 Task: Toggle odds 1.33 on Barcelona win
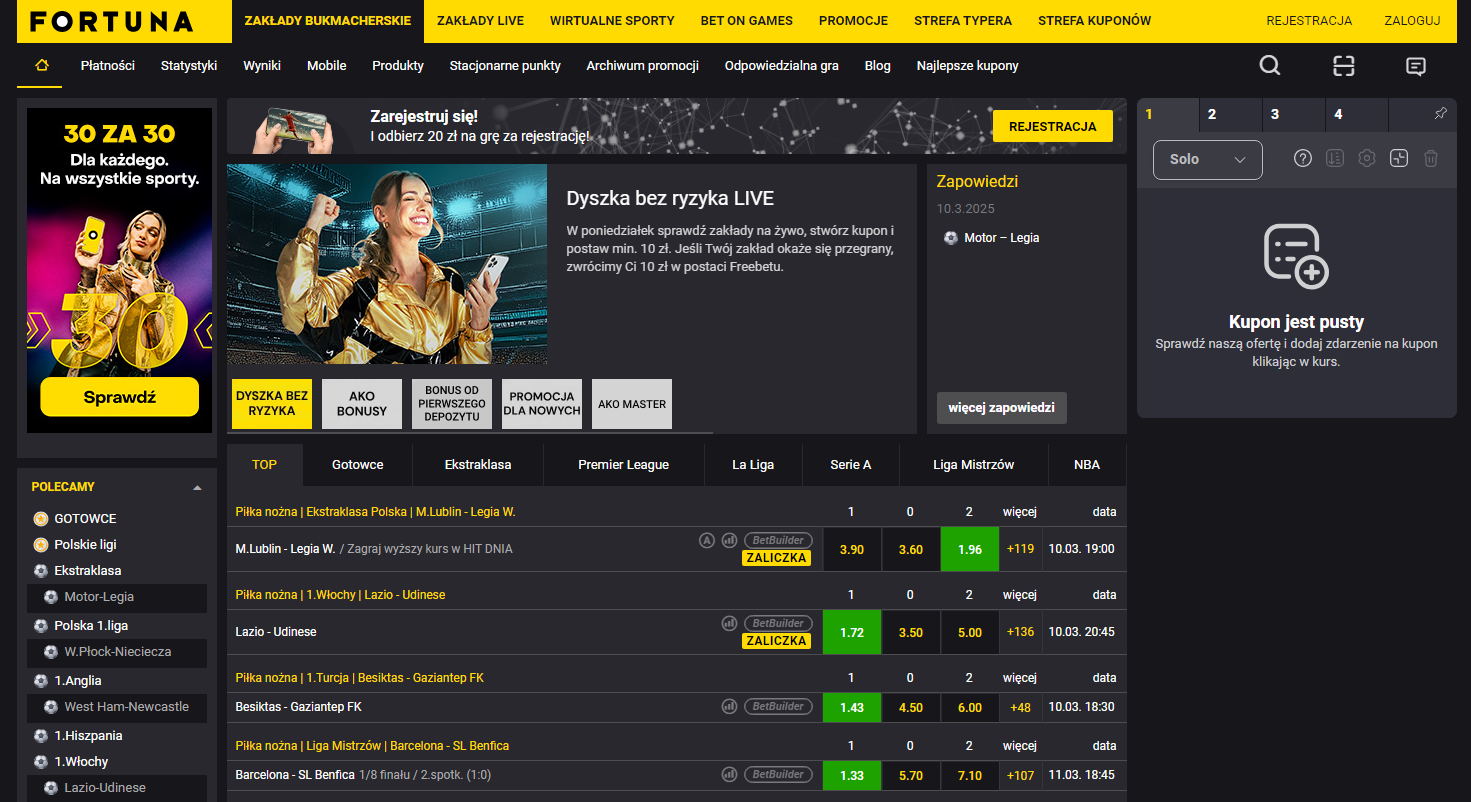[x=852, y=775]
